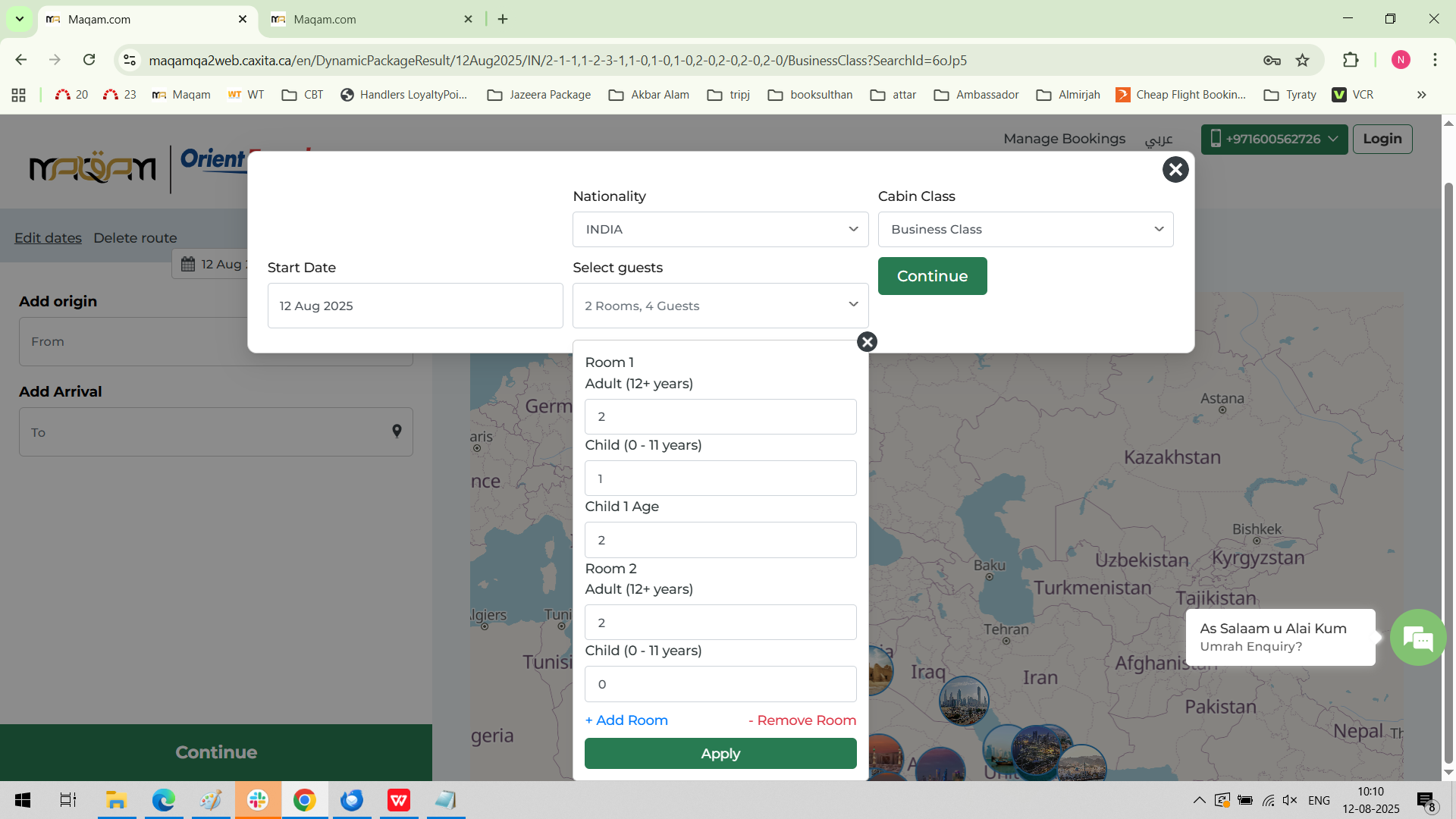
Task: Expand the Nationality INDIA dropdown
Action: 720,230
